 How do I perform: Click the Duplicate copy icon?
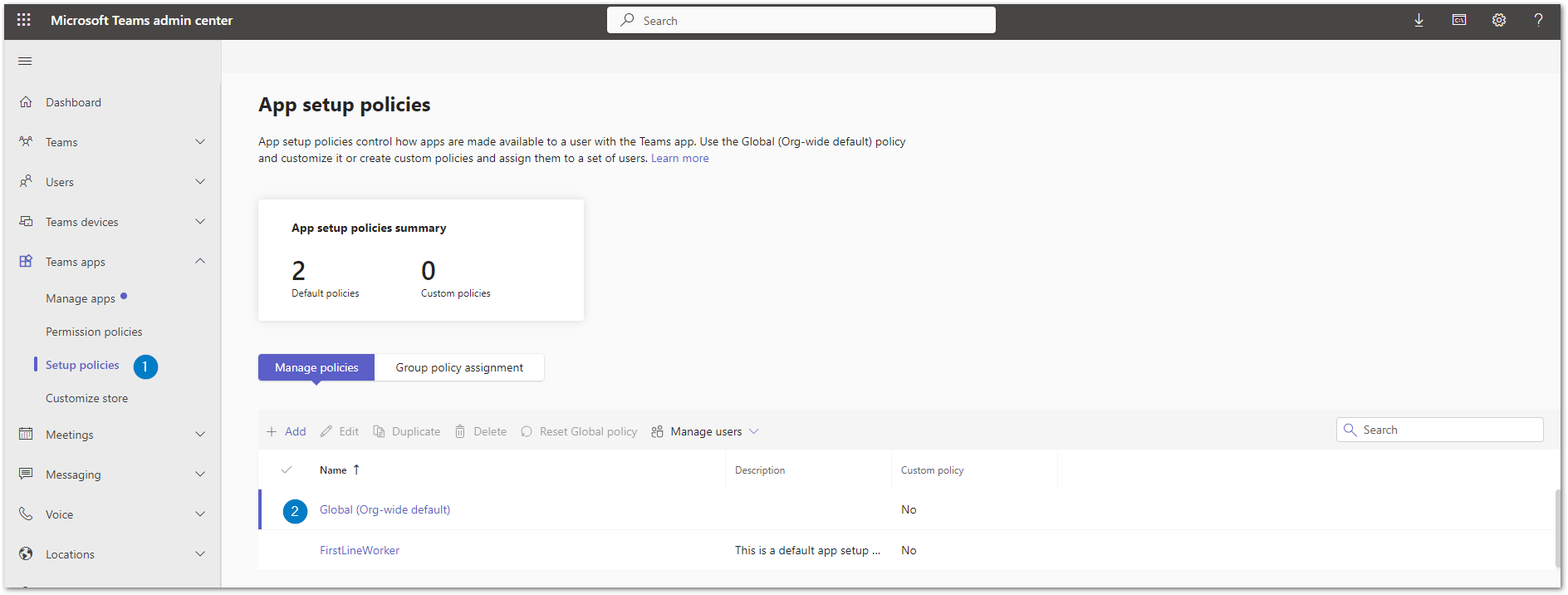379,431
